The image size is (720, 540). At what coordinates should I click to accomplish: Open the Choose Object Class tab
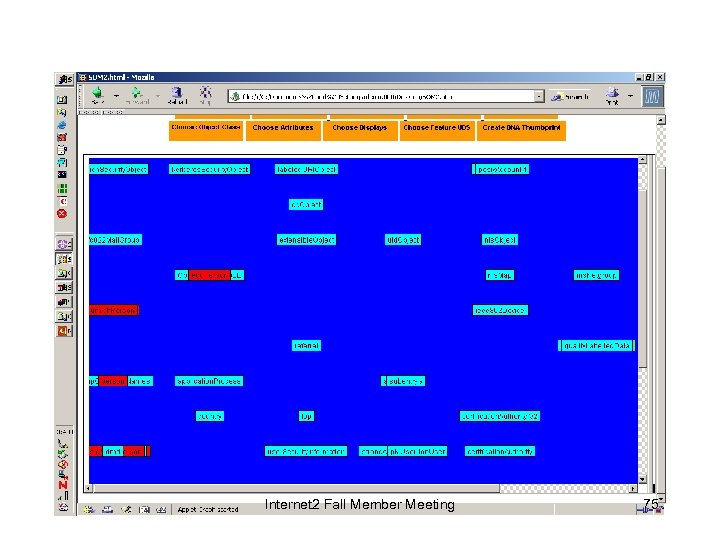[206, 130]
